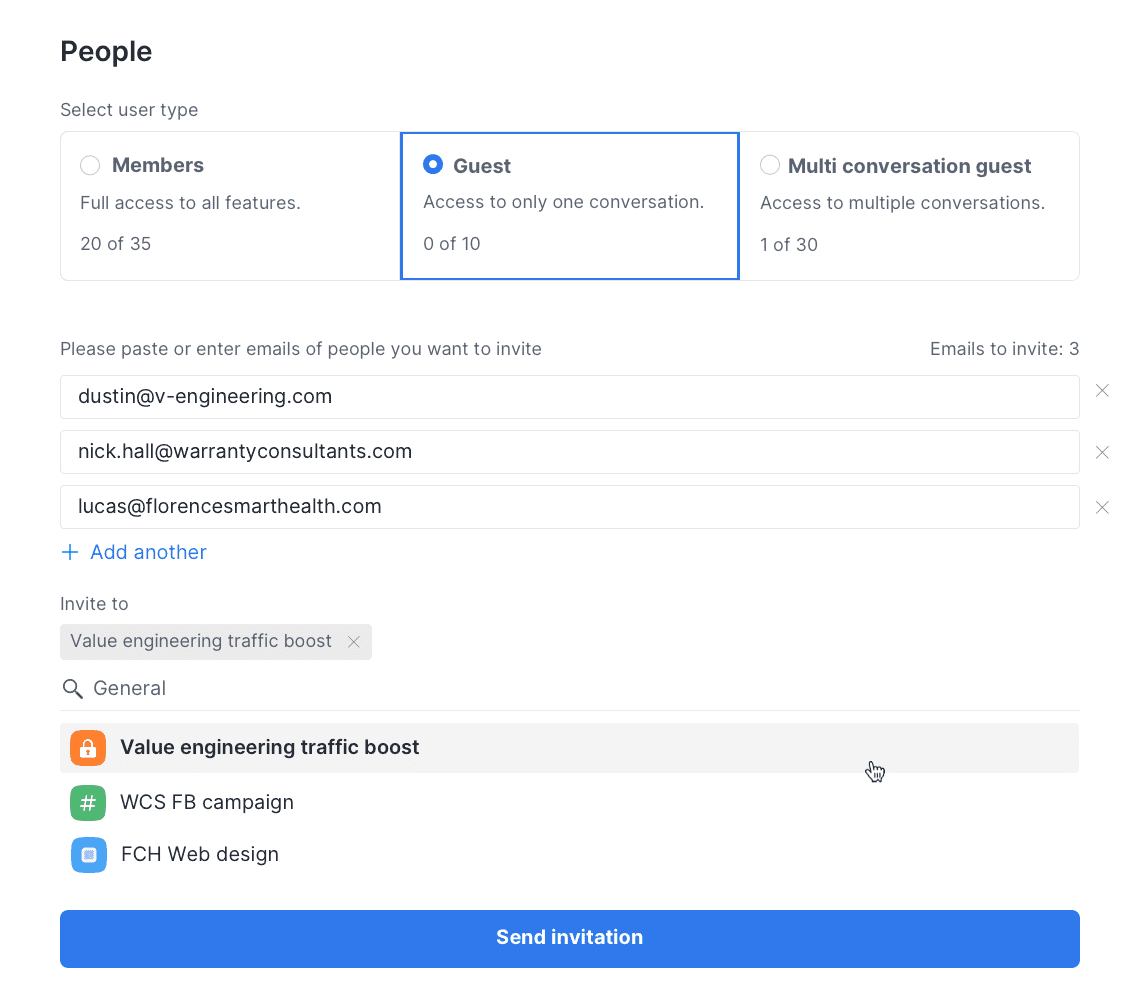This screenshot has width=1140, height=1008.
Task: Pick FCH Web design conversation
Action: [200, 855]
